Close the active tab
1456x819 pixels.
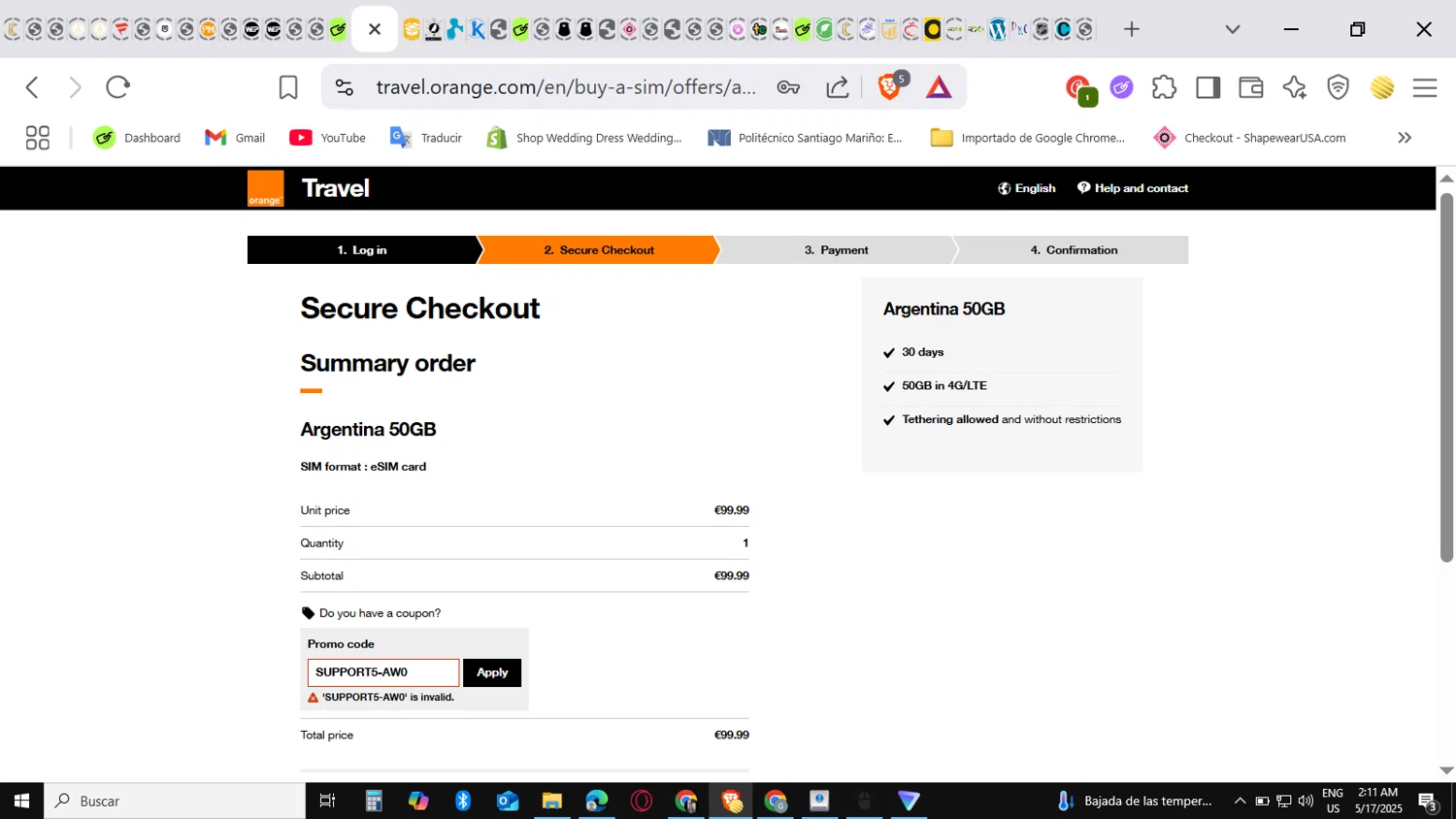click(375, 29)
